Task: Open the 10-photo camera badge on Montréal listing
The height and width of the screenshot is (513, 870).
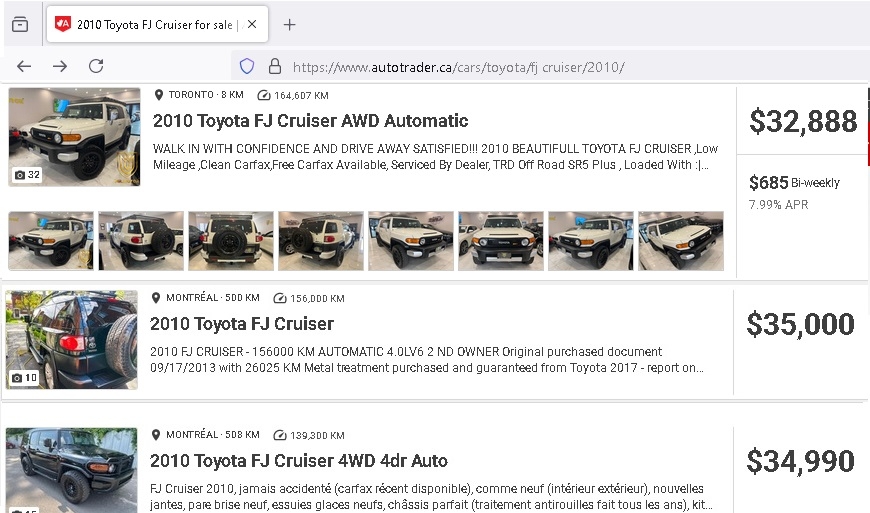Action: (24, 378)
